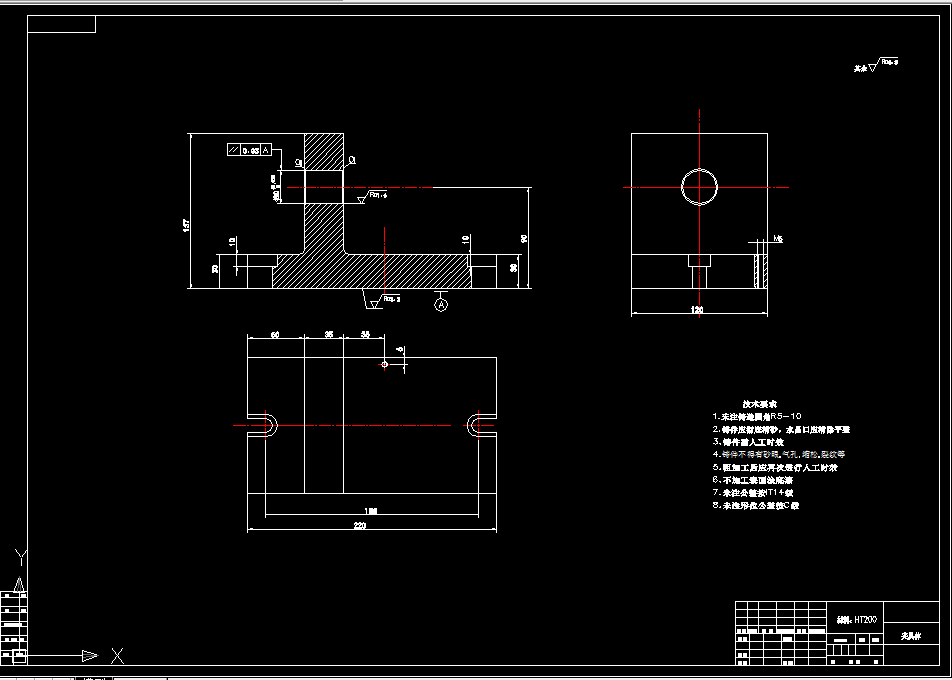Select the 157 height dimension
Image resolution: width=952 pixels, height=680 pixels.
(x=186, y=226)
